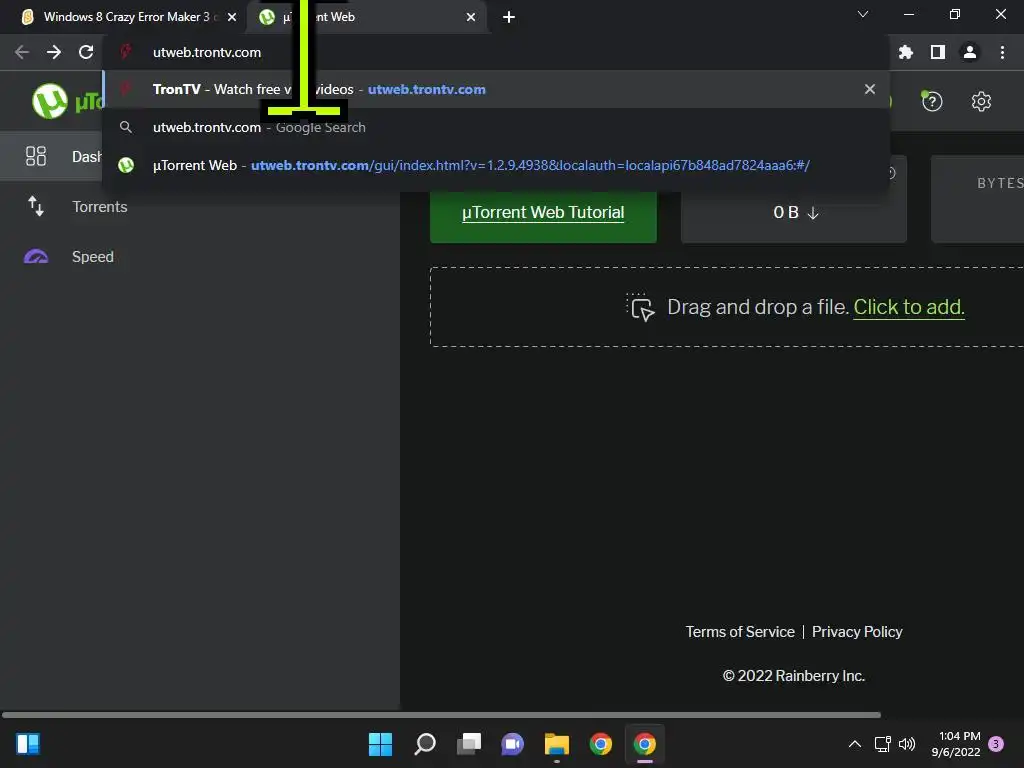Open the network tray icon

pos(882,744)
